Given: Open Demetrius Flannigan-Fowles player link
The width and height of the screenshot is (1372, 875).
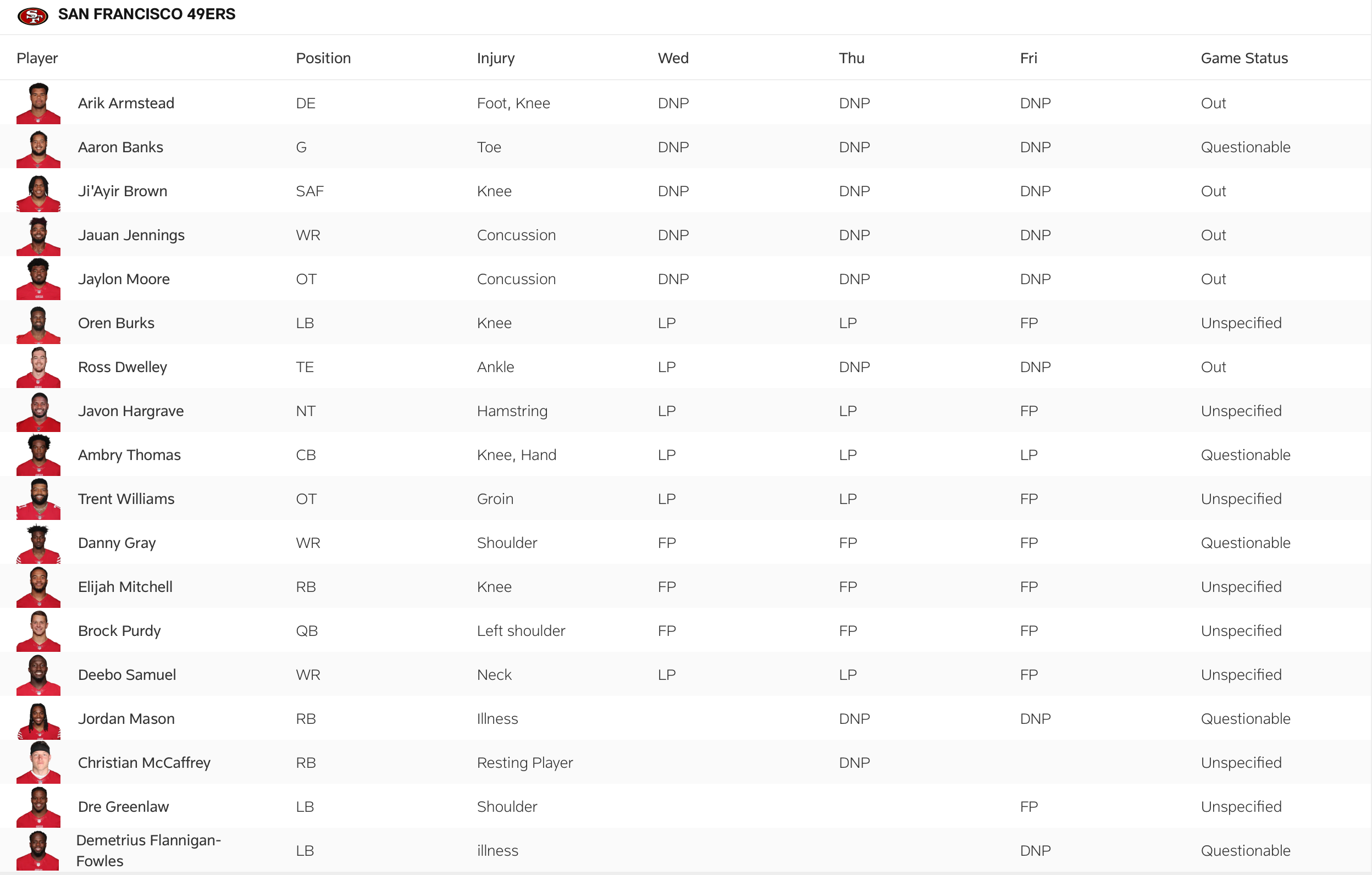Looking at the screenshot, I should [x=148, y=850].
